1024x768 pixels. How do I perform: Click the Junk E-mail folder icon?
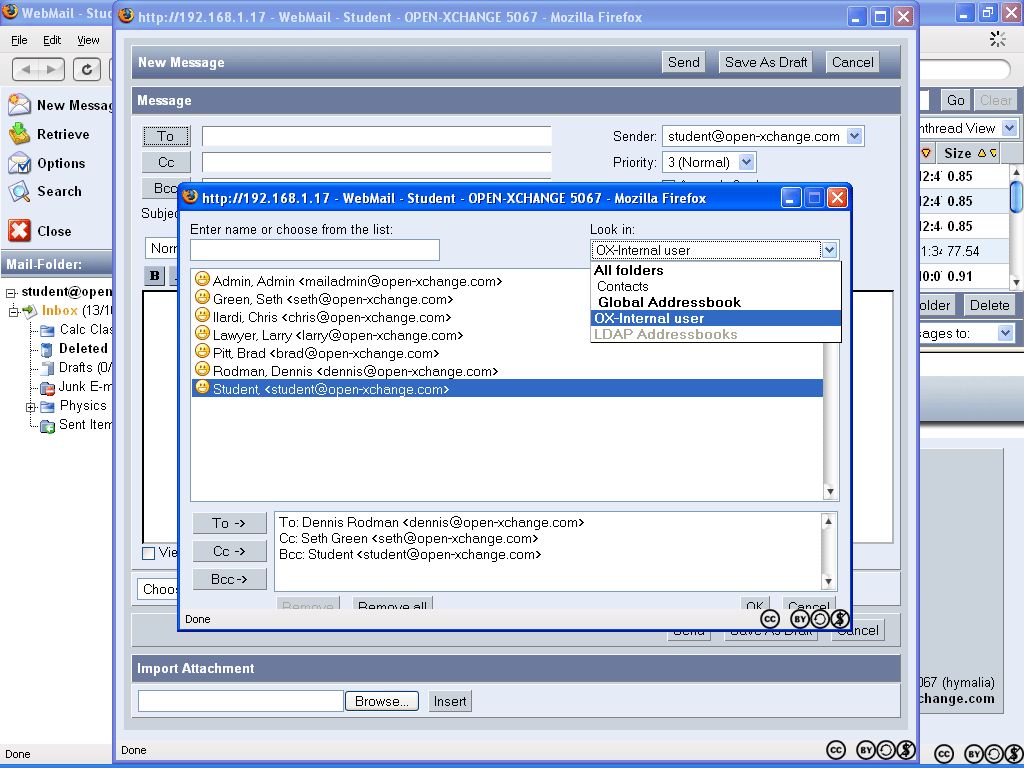(47, 388)
